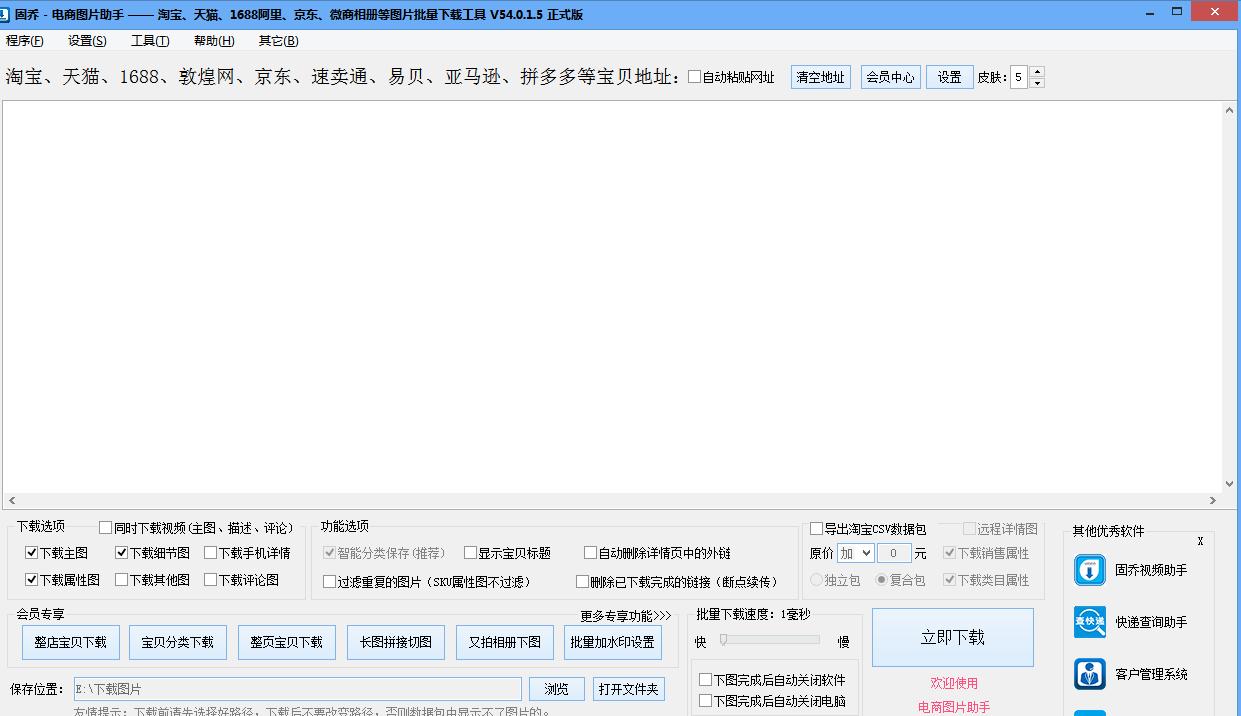Viewport: 1241px width, 716px height.
Task: Uncheck 下载主图 main image download
Action: (33, 552)
